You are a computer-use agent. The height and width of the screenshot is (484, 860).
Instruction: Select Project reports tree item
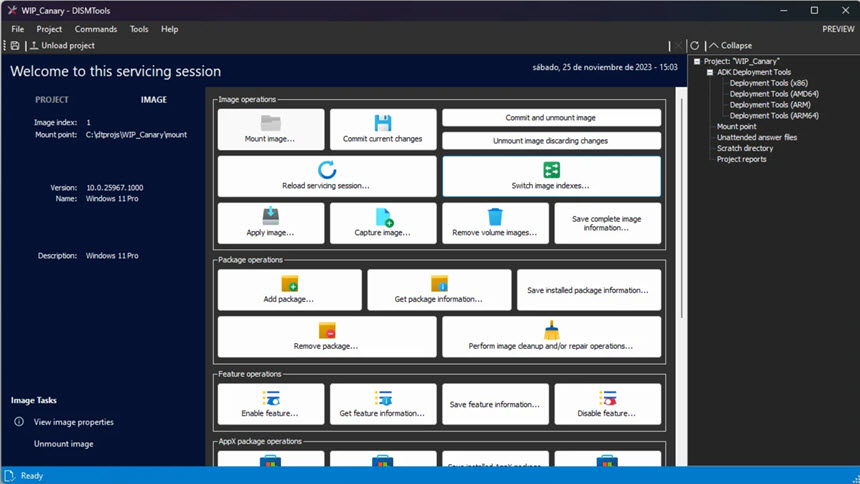point(742,160)
